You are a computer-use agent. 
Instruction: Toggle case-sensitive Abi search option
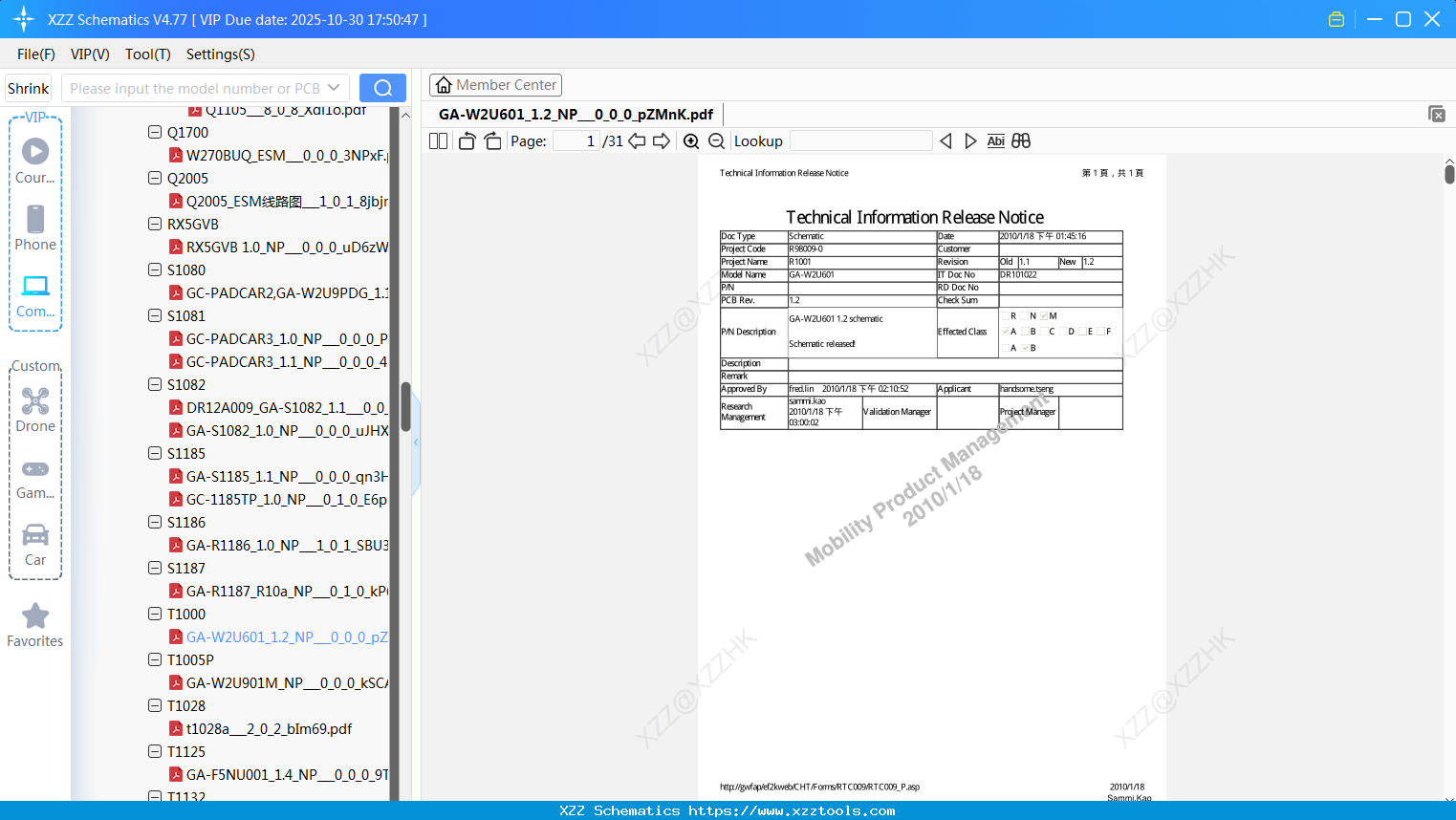(x=995, y=140)
